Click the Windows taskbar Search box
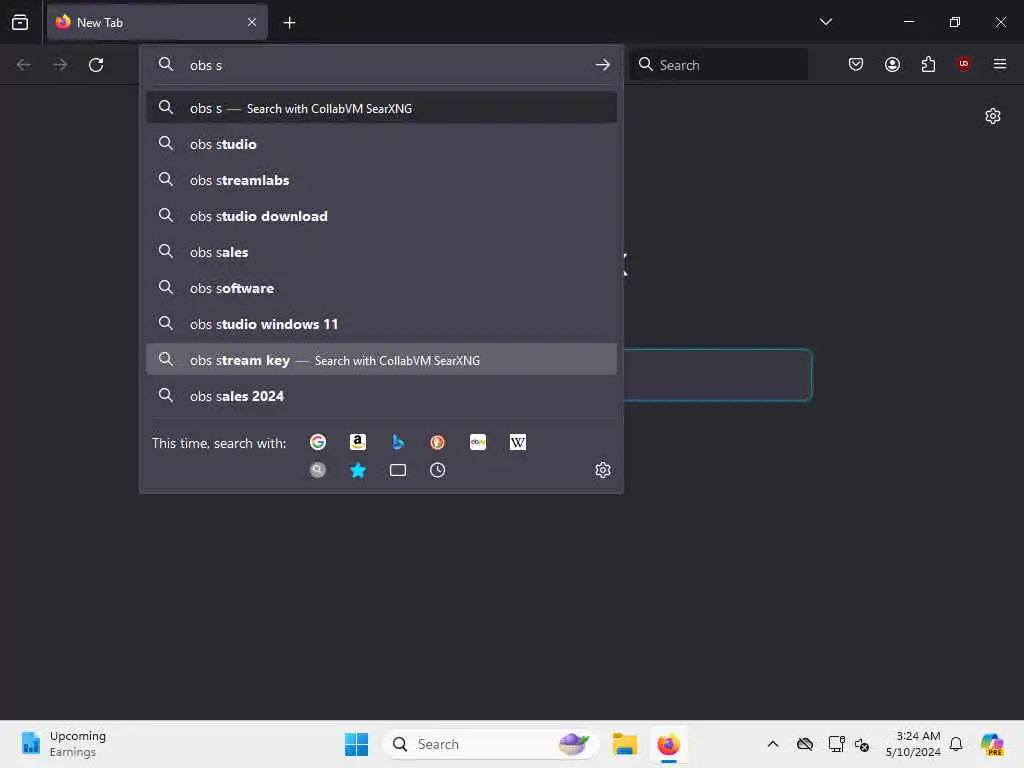The image size is (1024, 768). point(490,744)
